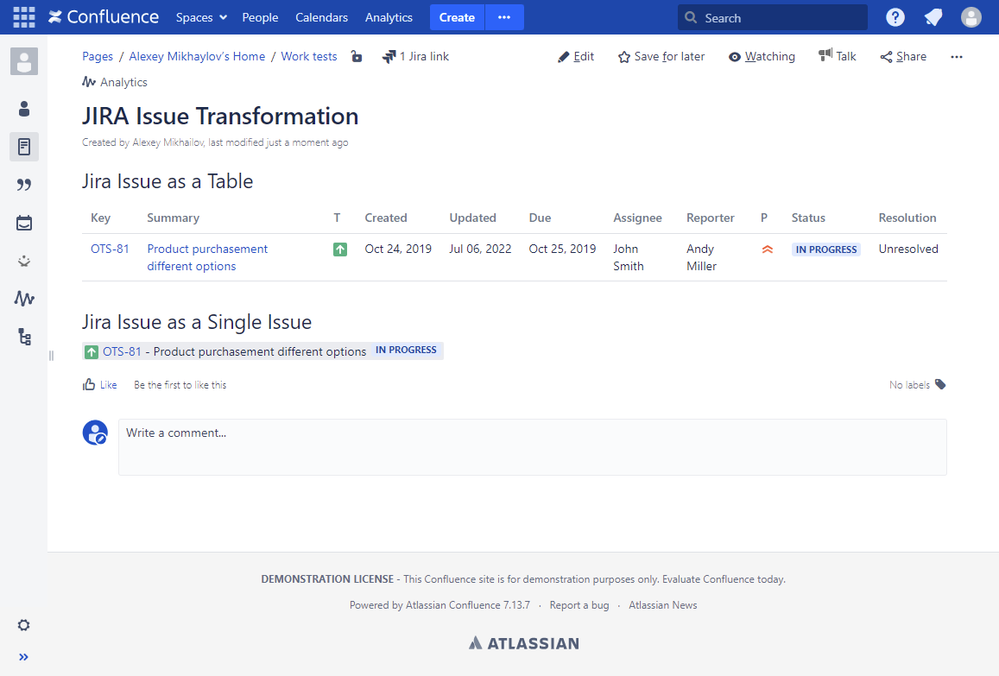The width and height of the screenshot is (999, 676).
Task: Expand the sidebar with double chevron
Action: (x=24, y=657)
